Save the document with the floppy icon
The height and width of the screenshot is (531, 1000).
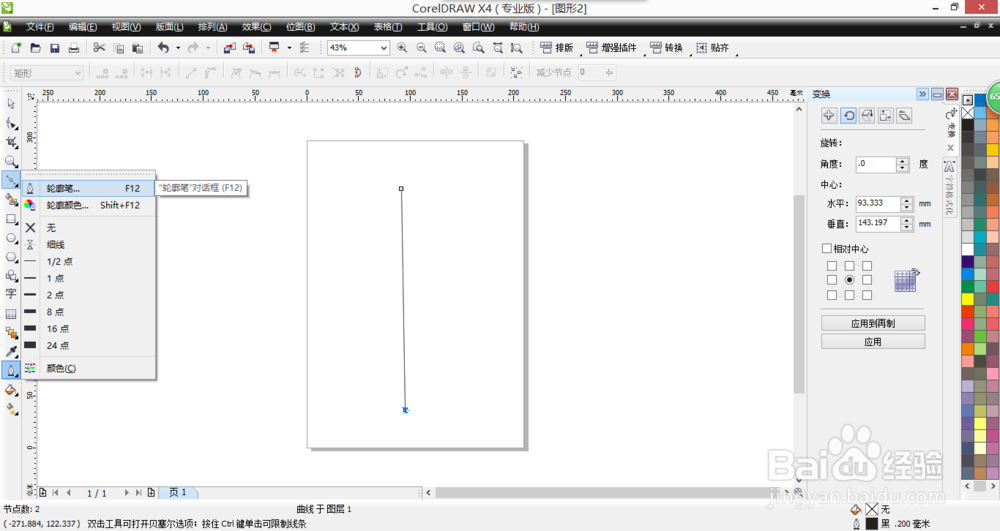54,48
